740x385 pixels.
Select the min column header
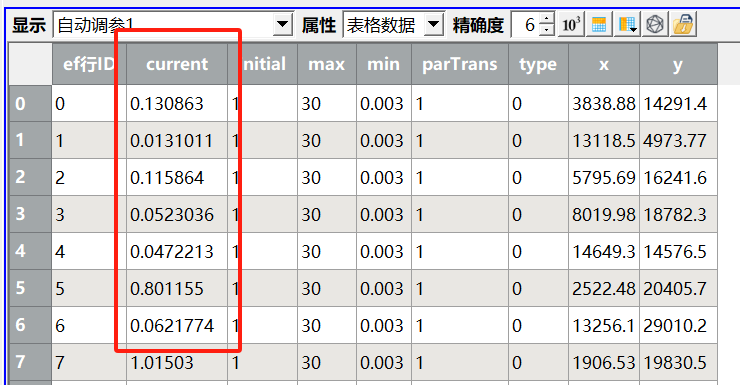tap(384, 64)
